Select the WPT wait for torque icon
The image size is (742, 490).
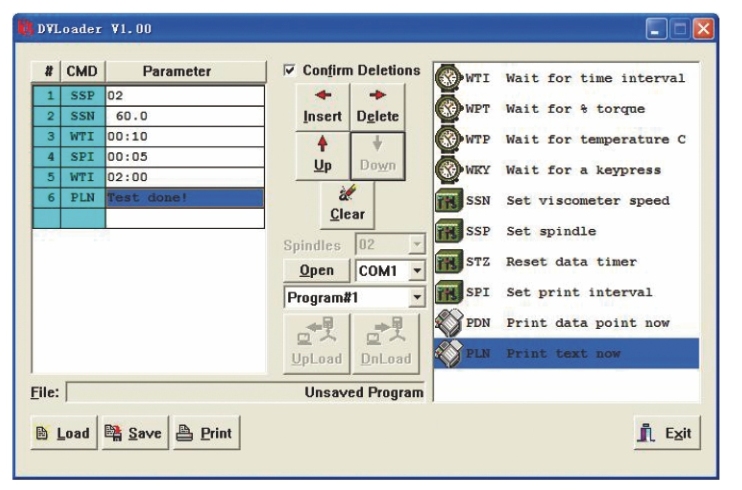(450, 108)
